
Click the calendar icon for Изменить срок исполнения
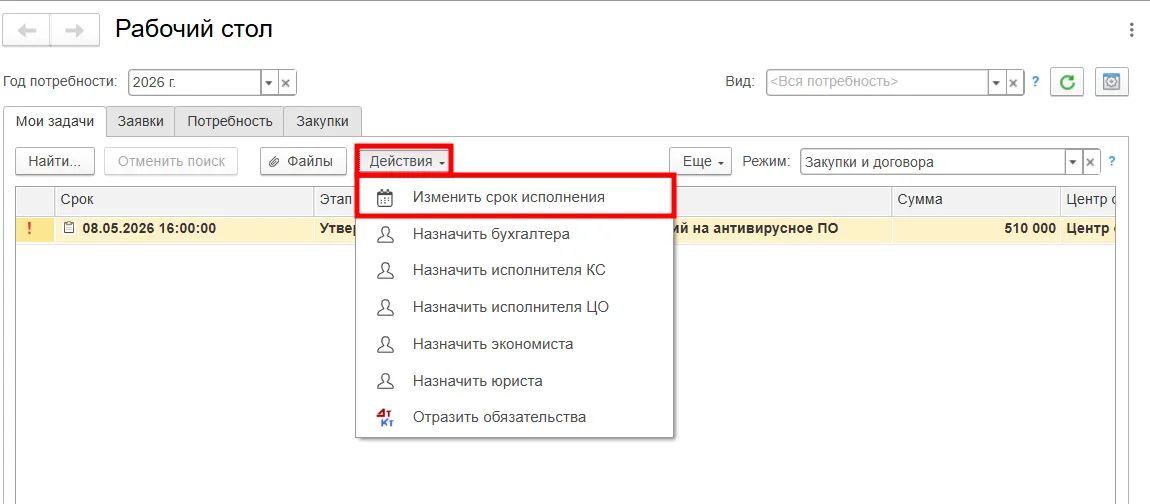385,198
